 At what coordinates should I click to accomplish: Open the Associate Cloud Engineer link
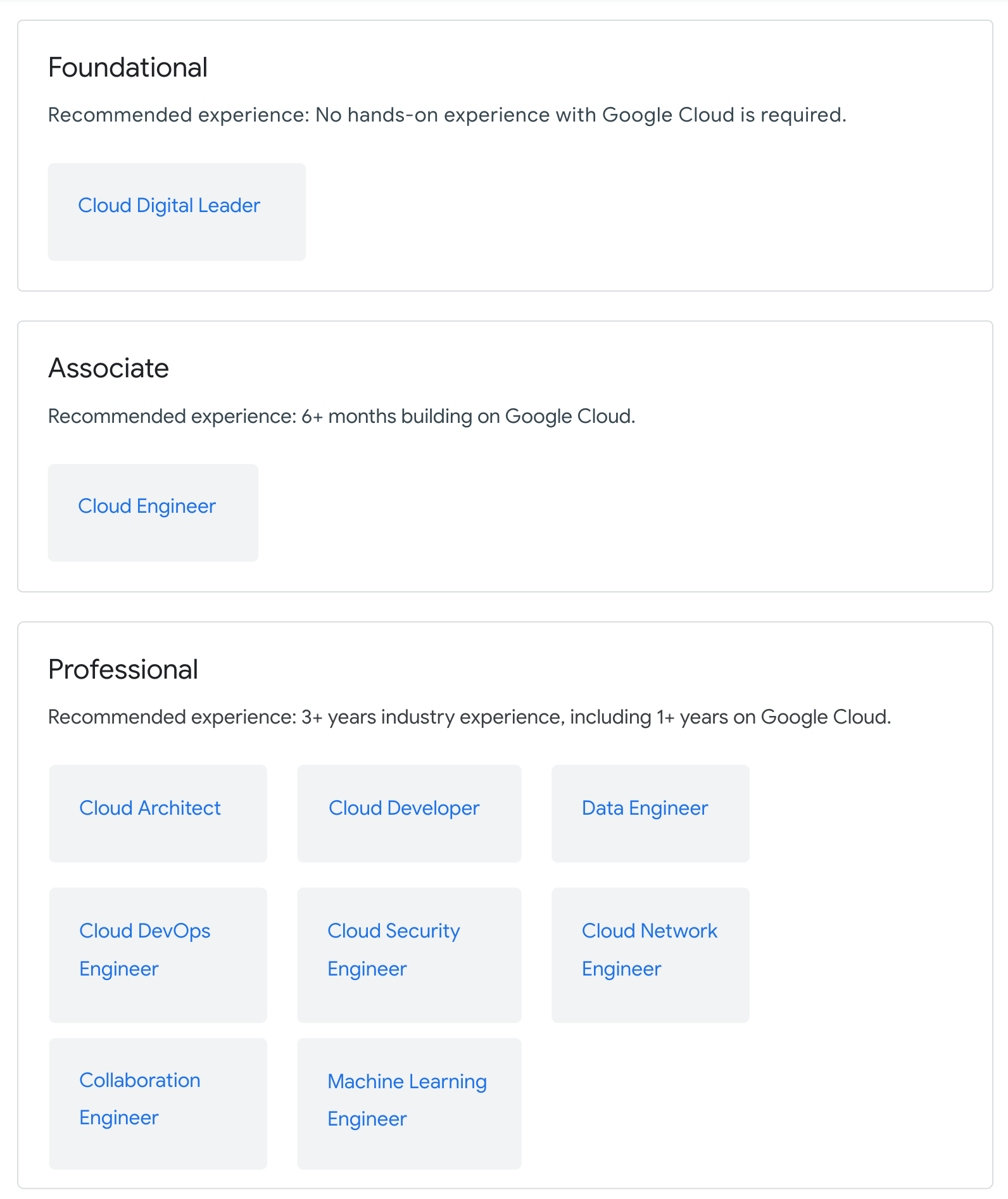click(x=147, y=506)
